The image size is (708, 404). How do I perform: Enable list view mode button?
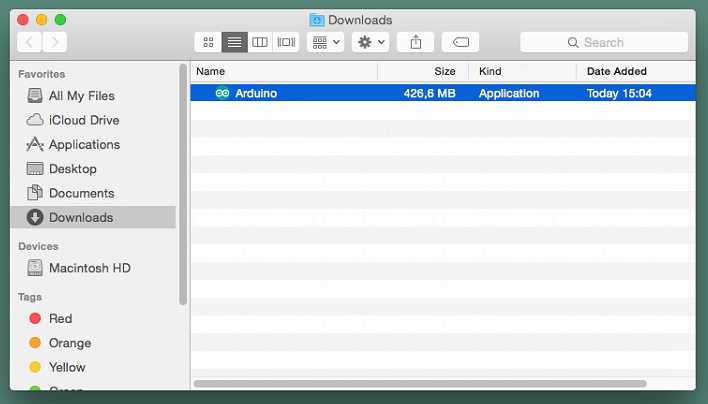tap(234, 42)
